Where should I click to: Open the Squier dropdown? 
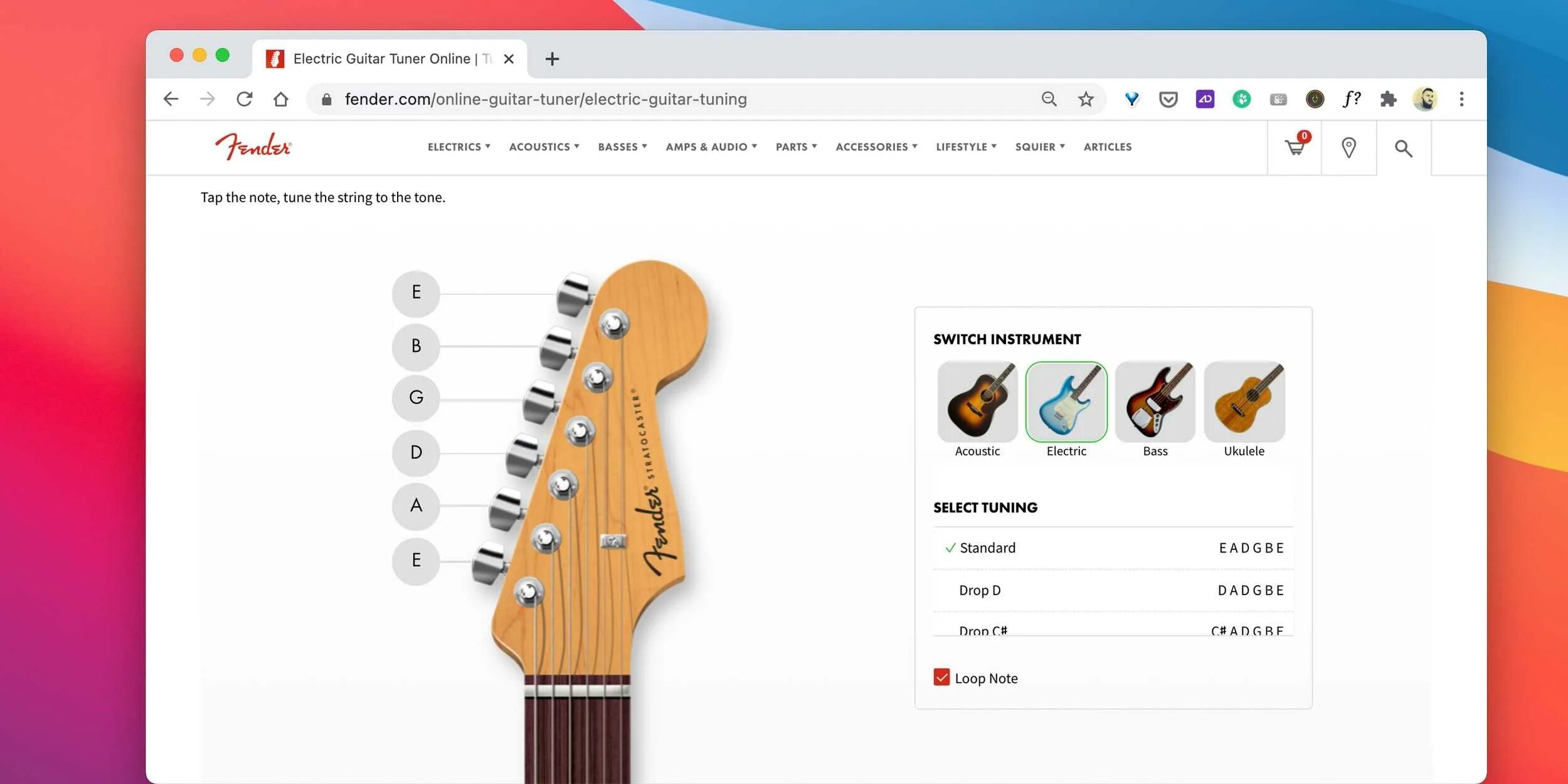(x=1040, y=147)
